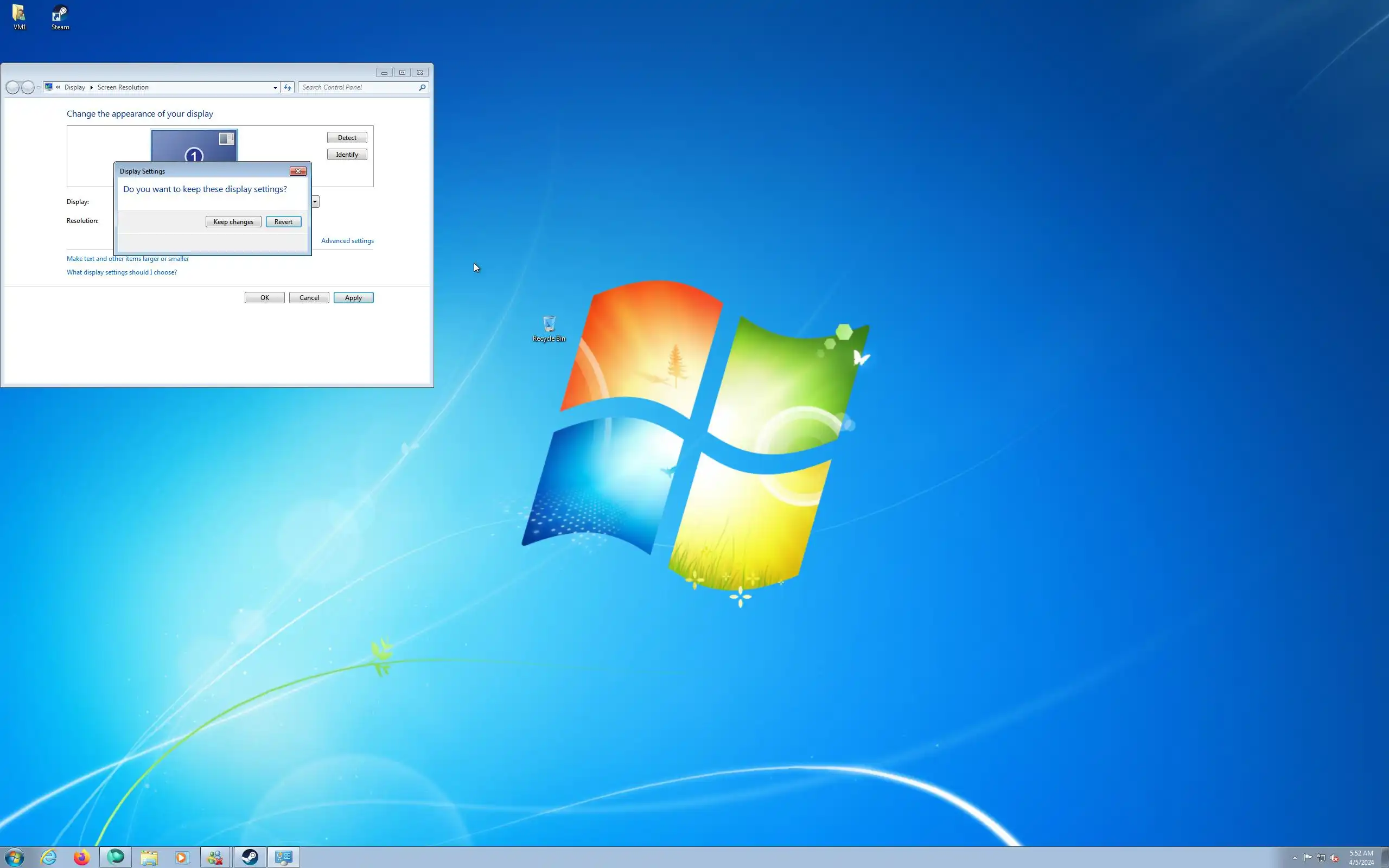
Task: Expand the address bar history dropdown
Action: (x=275, y=87)
